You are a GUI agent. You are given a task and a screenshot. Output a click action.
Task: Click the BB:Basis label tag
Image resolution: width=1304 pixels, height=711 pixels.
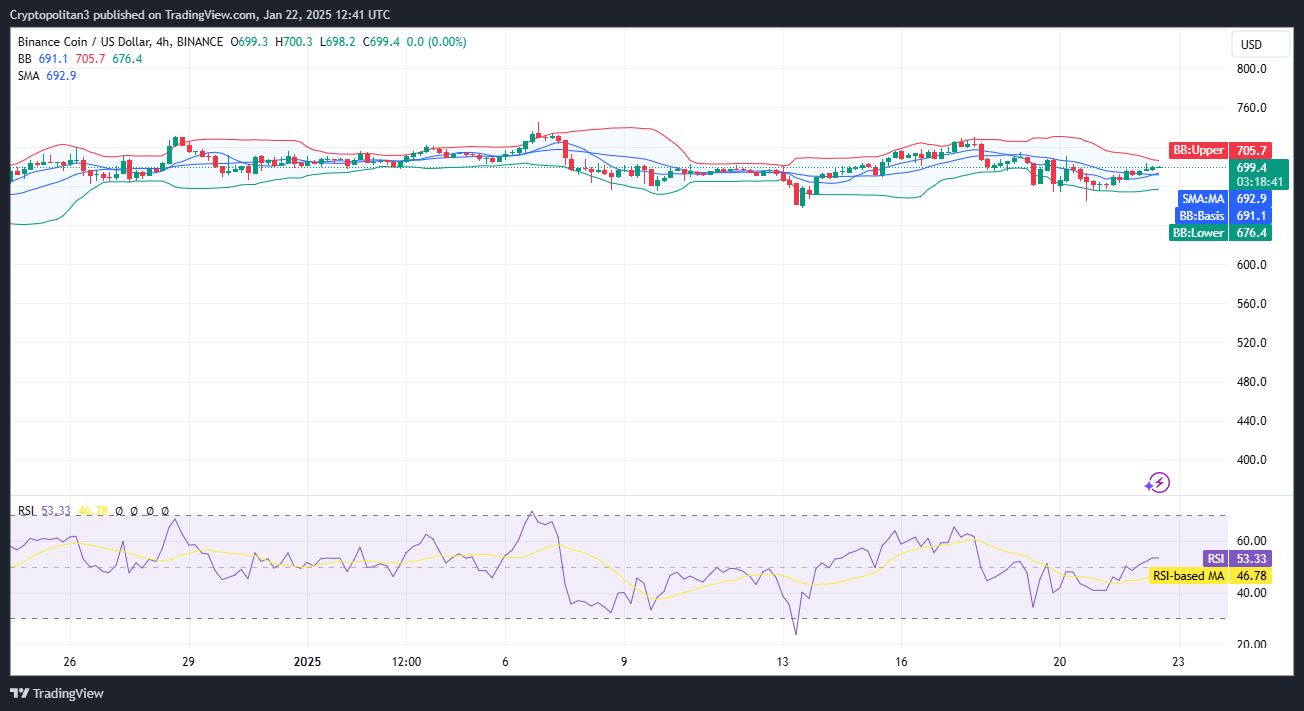pyautogui.click(x=1201, y=215)
